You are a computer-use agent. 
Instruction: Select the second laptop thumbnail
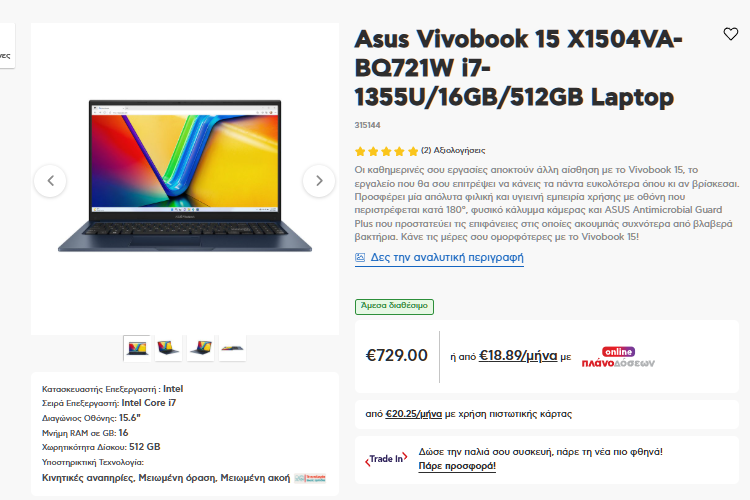[x=168, y=348]
